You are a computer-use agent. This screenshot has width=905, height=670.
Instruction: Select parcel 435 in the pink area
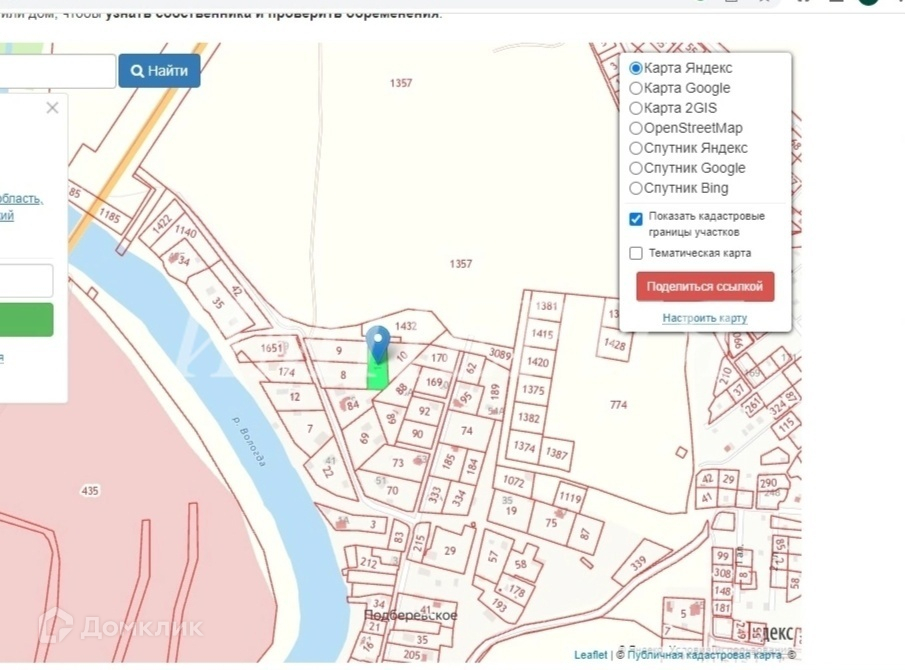90,491
